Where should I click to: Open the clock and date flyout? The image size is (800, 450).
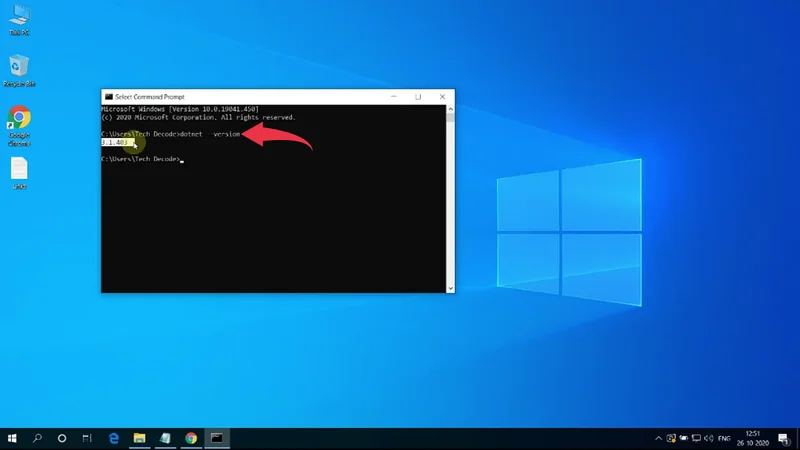tap(753, 438)
